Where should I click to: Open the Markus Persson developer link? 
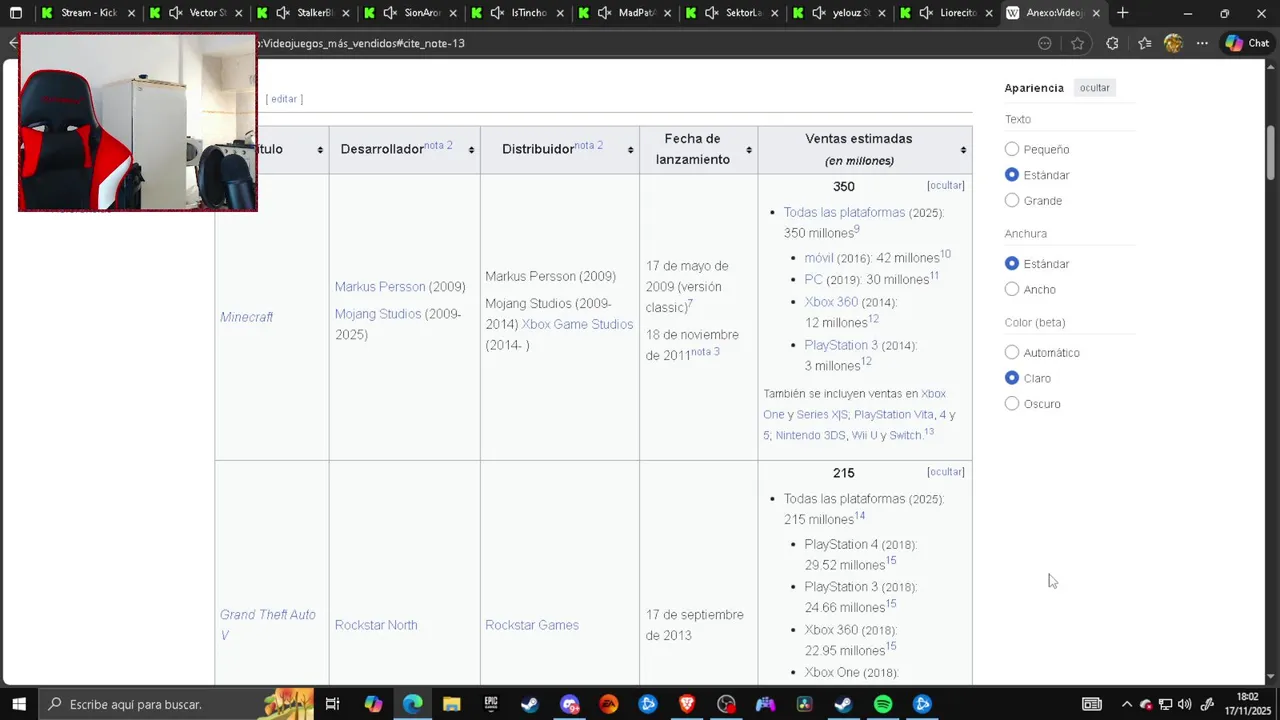[x=380, y=287]
